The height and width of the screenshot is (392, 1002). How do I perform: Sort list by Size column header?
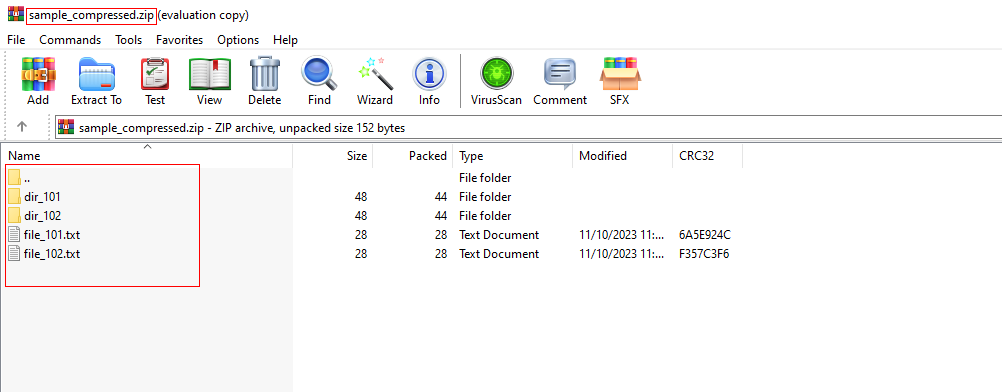333,155
